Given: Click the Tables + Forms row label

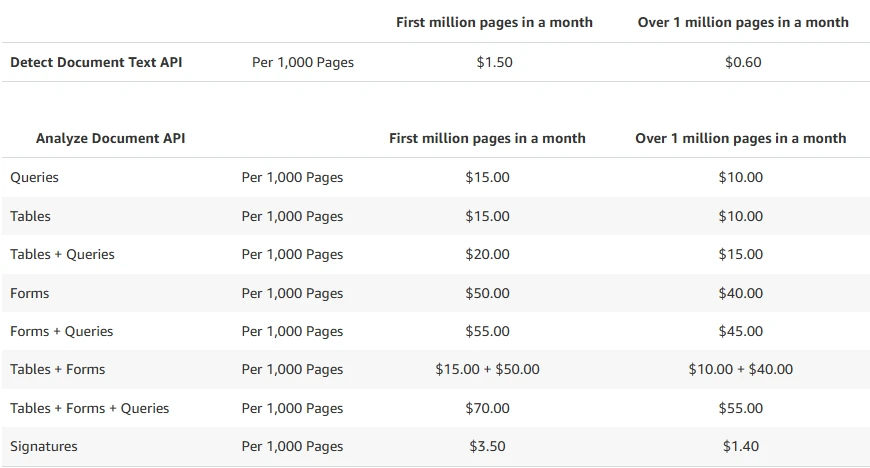Looking at the screenshot, I should click(x=58, y=369).
